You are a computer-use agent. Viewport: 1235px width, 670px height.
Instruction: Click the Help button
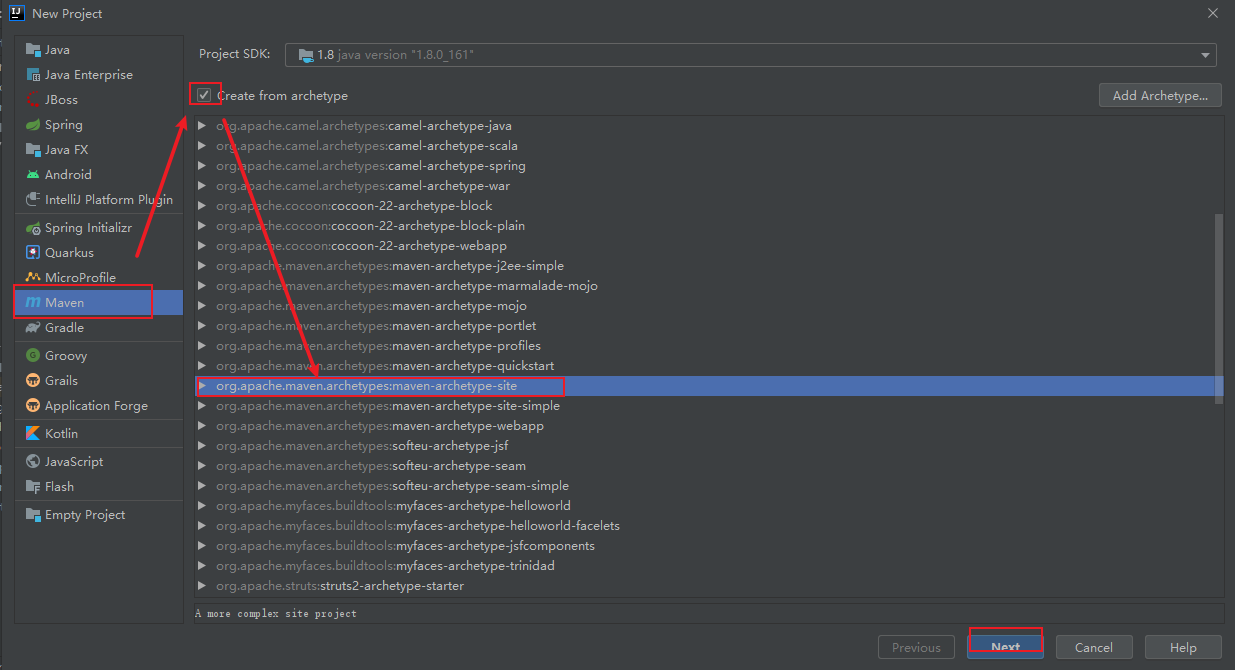point(1183,647)
